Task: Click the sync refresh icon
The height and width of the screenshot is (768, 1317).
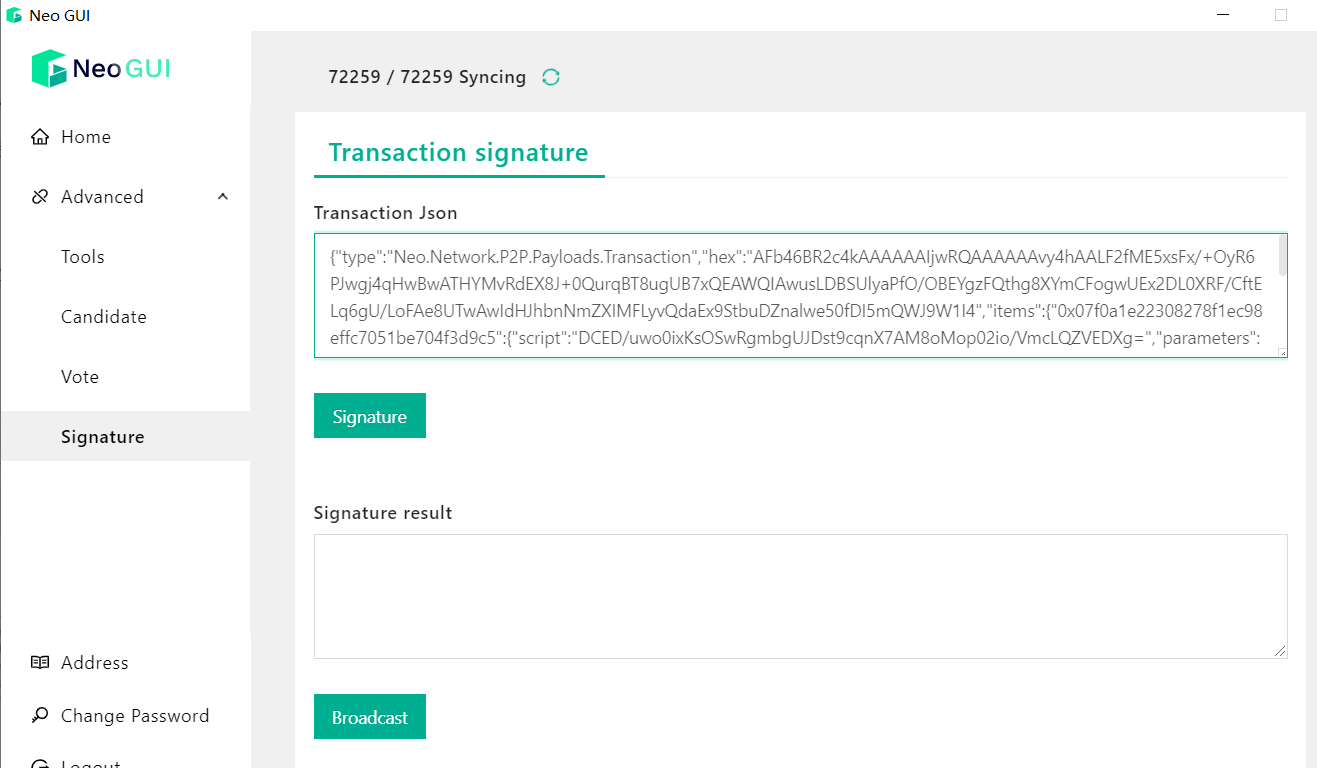Action: pos(551,77)
